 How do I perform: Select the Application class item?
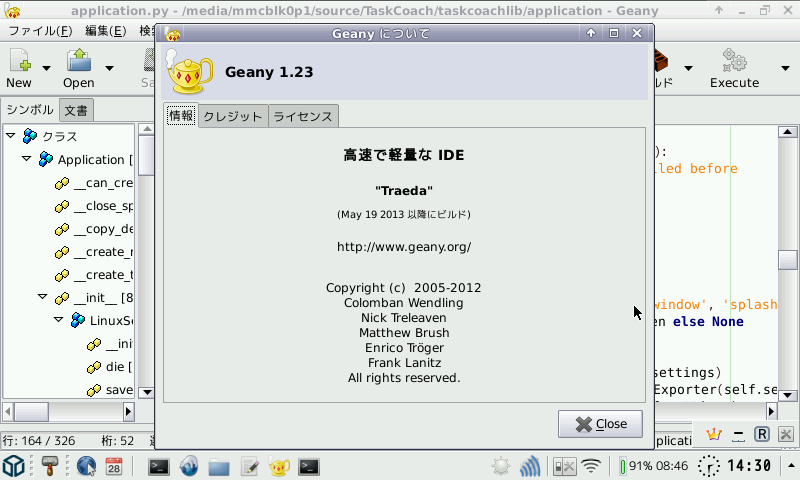coord(86,160)
